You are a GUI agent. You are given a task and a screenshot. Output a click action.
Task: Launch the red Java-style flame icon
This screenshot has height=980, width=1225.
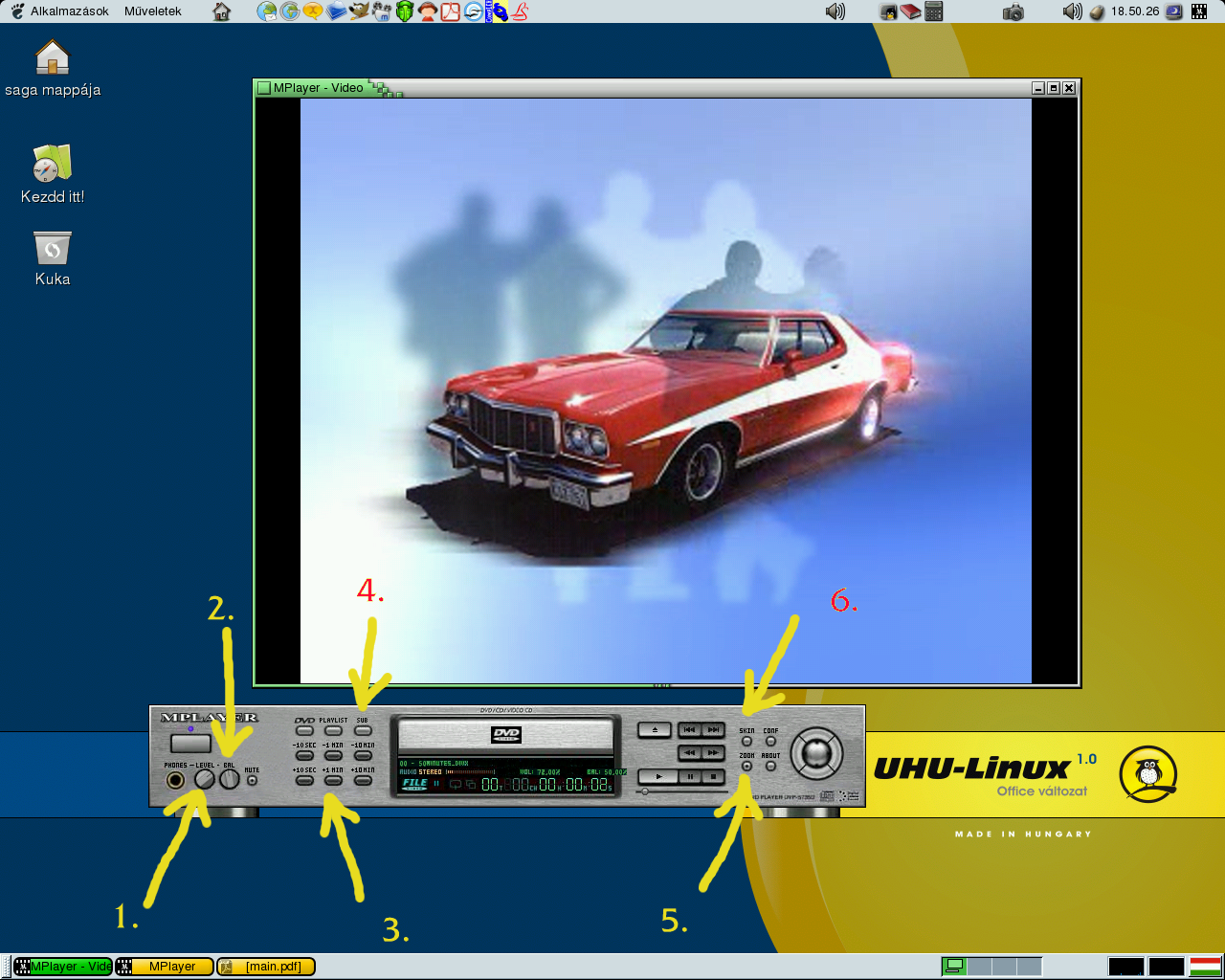(x=520, y=11)
